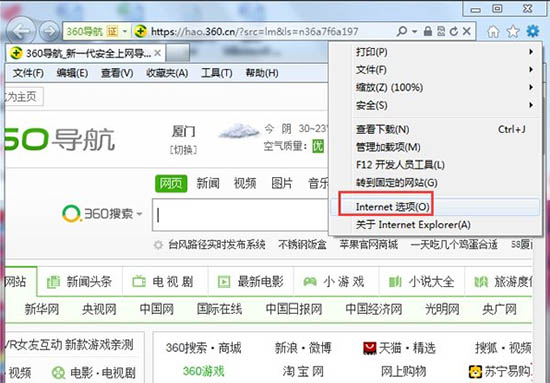The image size is (550, 383).
Task: Expand the 360导航 certificate dropdown arrow
Action: 125,32
